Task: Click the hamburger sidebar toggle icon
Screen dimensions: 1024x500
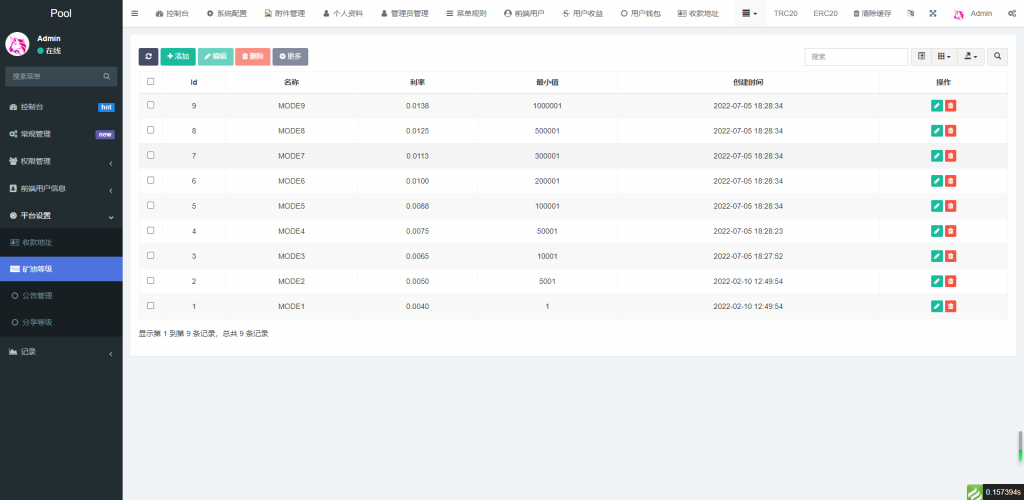Action: (135, 14)
